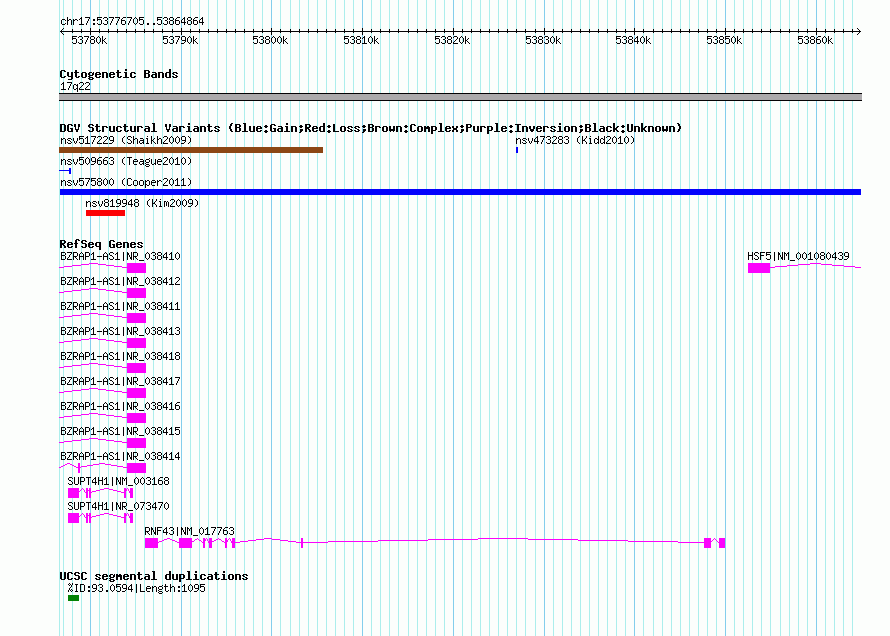This screenshot has height=636, width=890.
Task: Open BZRAP1-AS1|NR_038415 transcript label
Action: point(120,431)
